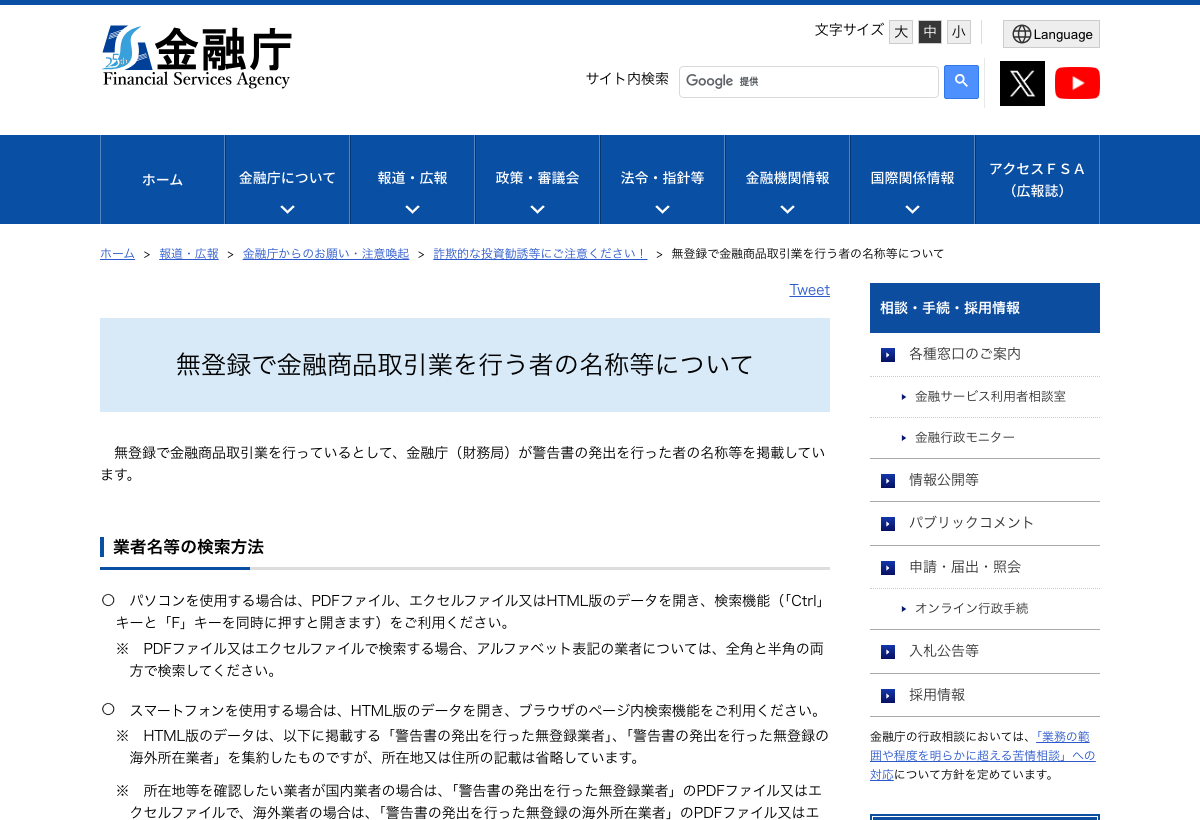Screen dimensions: 1200x820
Task: Click the 報道・広報 breadcrumb link
Action: pos(189,254)
